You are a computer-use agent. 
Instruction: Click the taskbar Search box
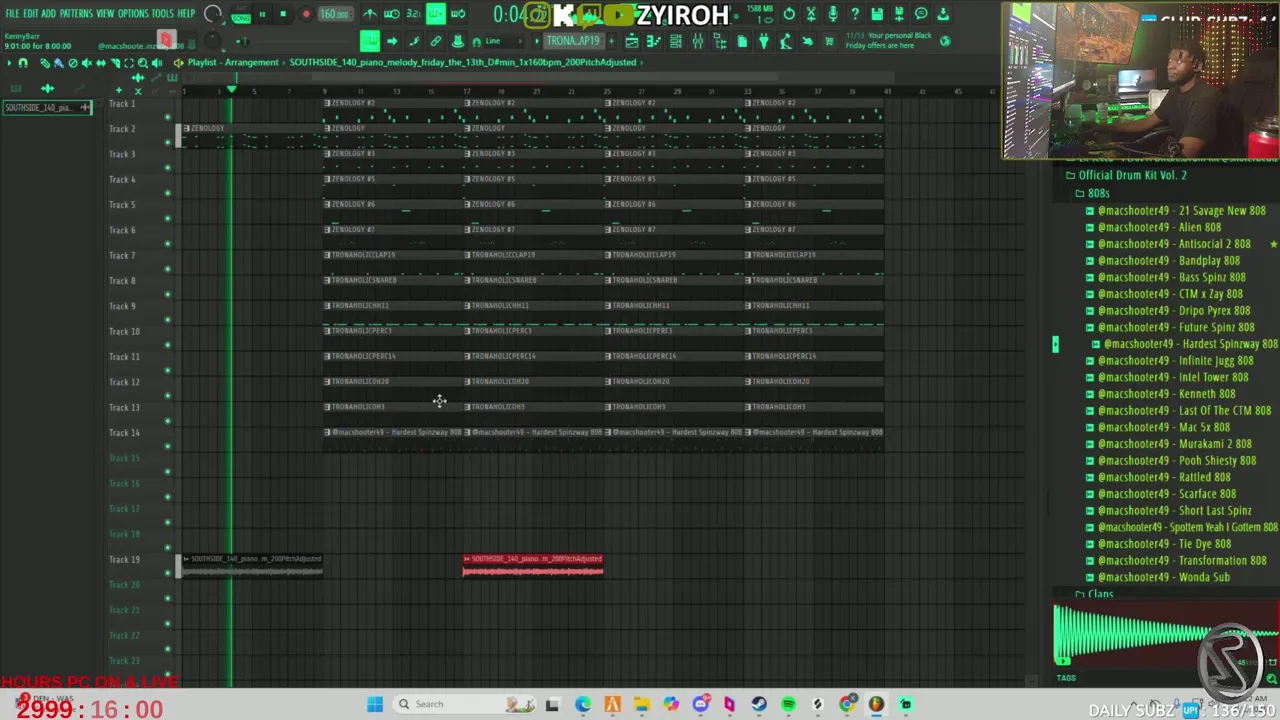(x=464, y=704)
